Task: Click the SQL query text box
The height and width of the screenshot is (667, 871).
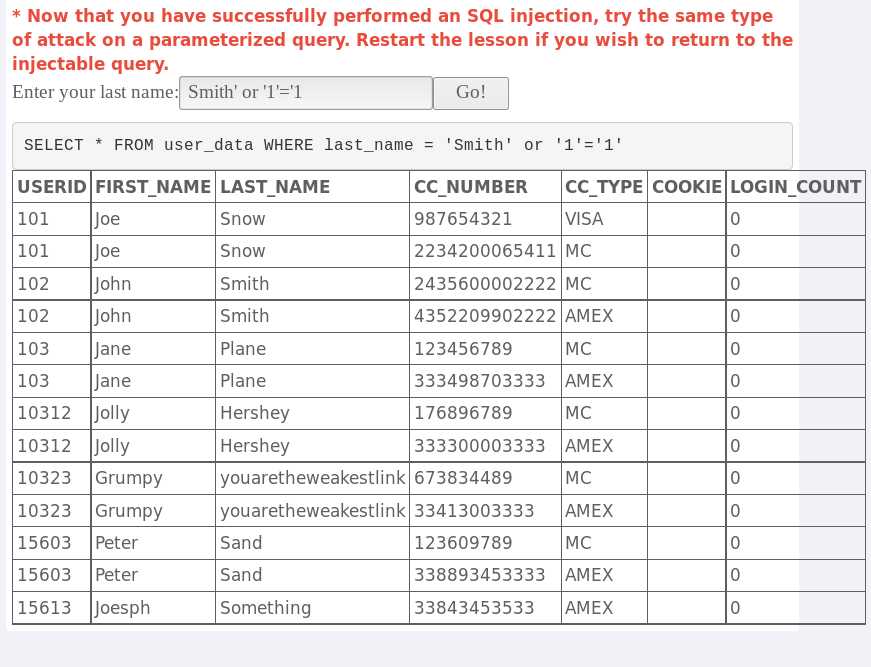Action: tap(402, 146)
